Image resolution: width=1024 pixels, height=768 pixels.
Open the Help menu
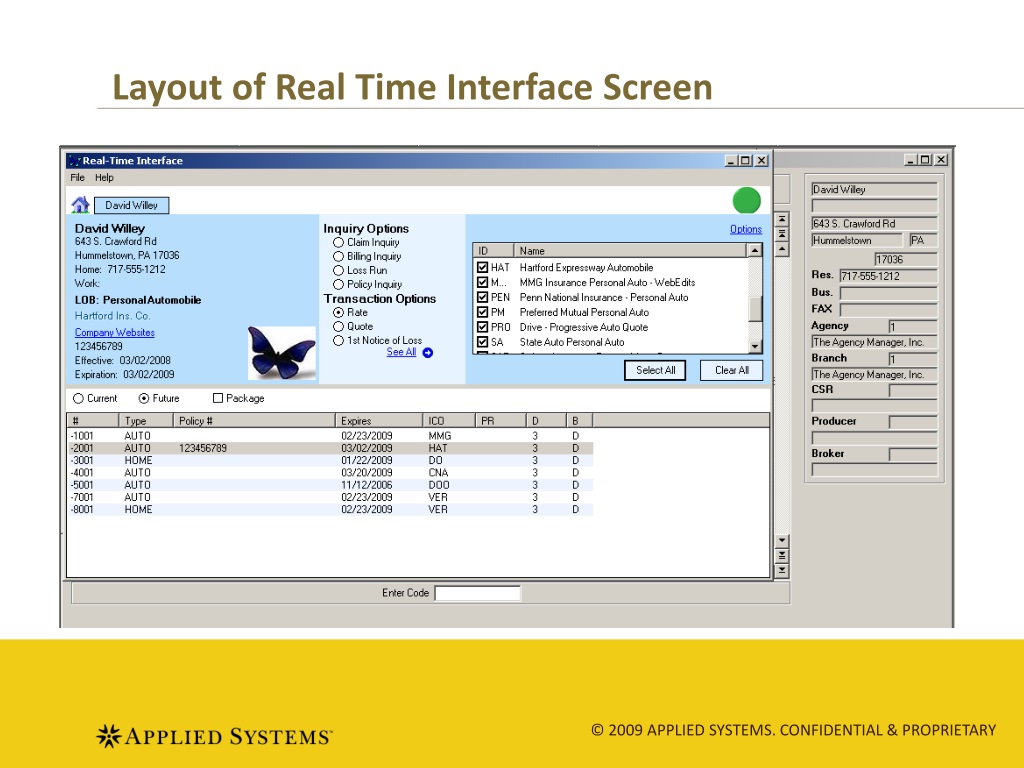tap(104, 178)
